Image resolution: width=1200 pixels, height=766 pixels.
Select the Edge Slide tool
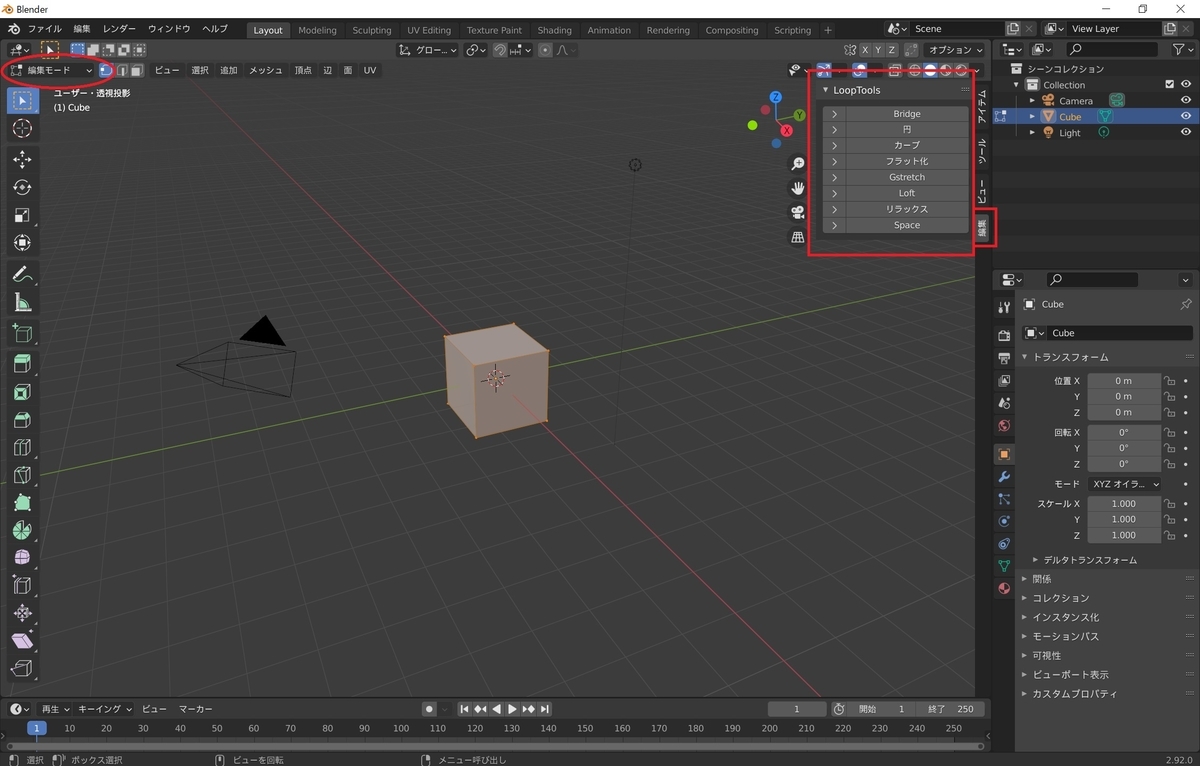pos(22,586)
